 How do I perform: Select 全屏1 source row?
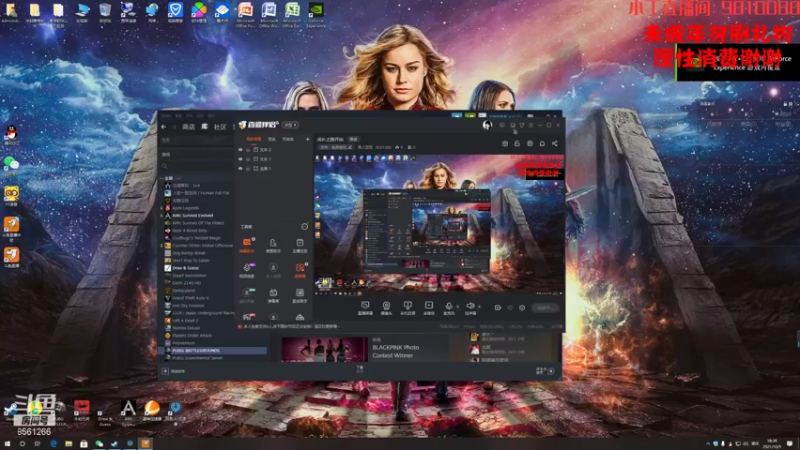[273, 168]
